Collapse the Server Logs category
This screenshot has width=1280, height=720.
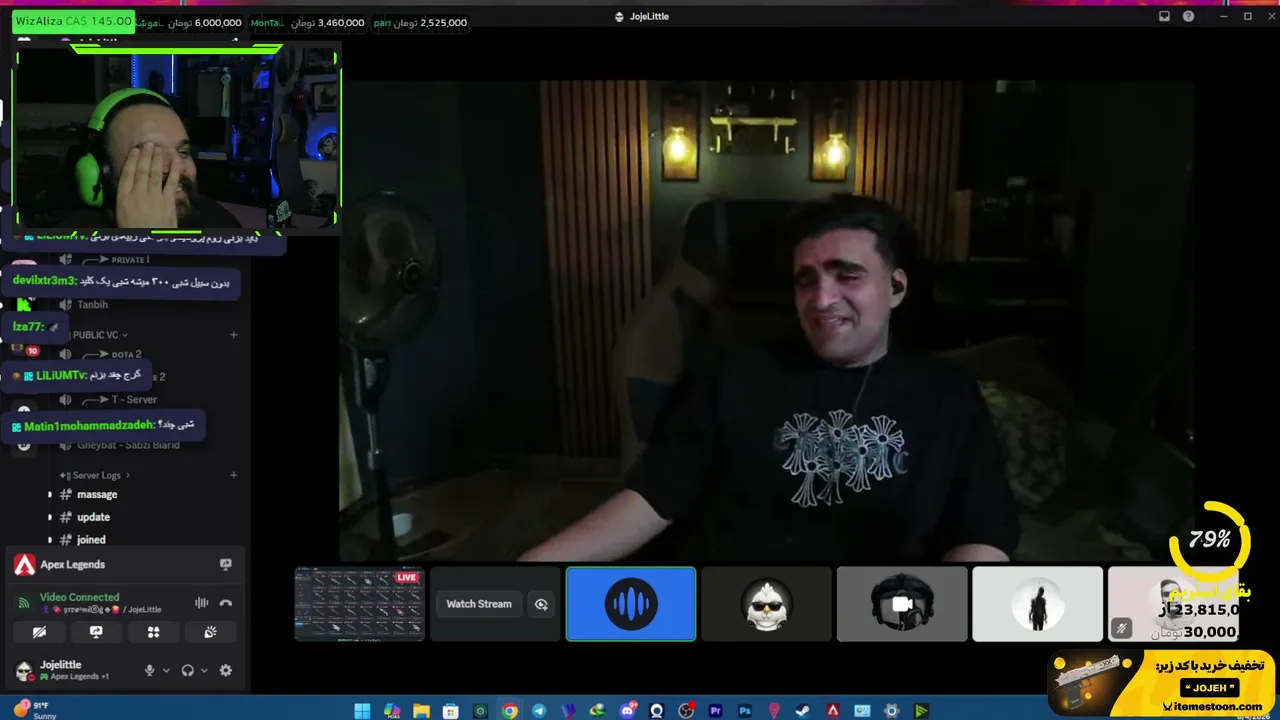pyautogui.click(x=96, y=475)
